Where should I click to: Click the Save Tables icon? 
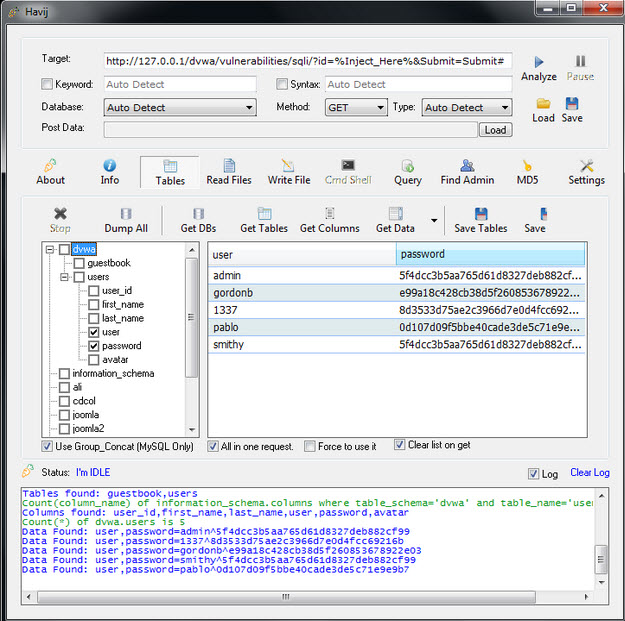tap(481, 214)
